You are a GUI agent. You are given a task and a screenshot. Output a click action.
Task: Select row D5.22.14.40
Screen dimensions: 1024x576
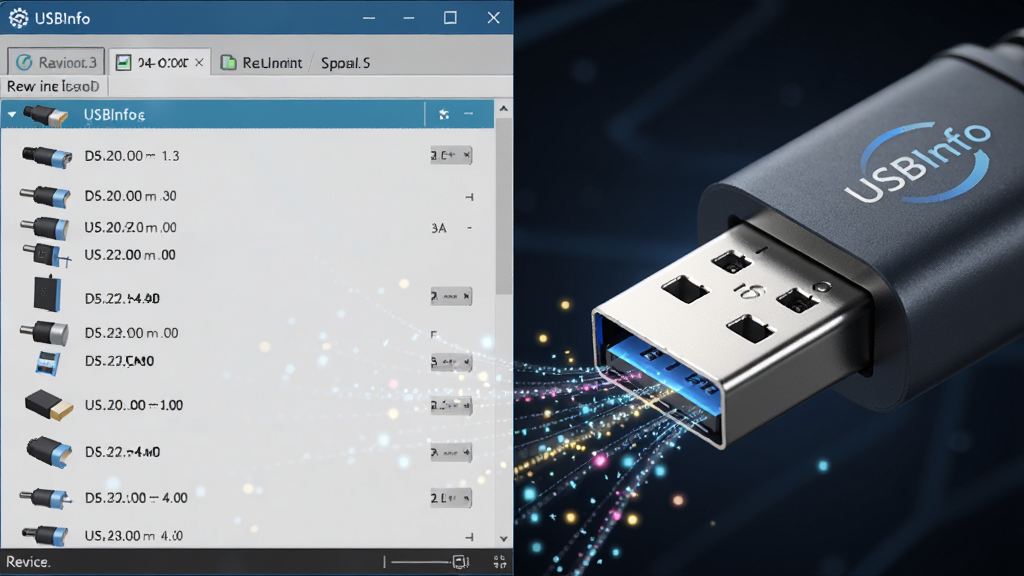pos(122,298)
